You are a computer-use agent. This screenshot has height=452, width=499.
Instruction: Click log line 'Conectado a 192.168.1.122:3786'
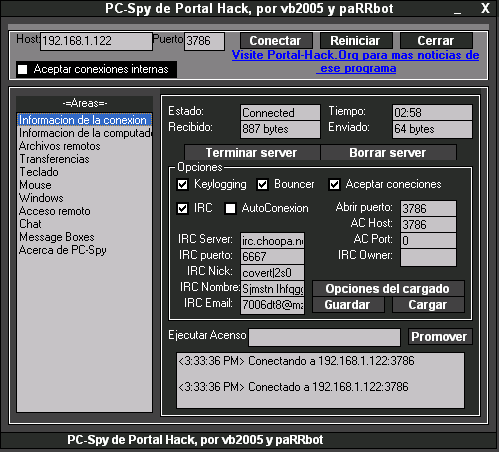[x=293, y=387]
